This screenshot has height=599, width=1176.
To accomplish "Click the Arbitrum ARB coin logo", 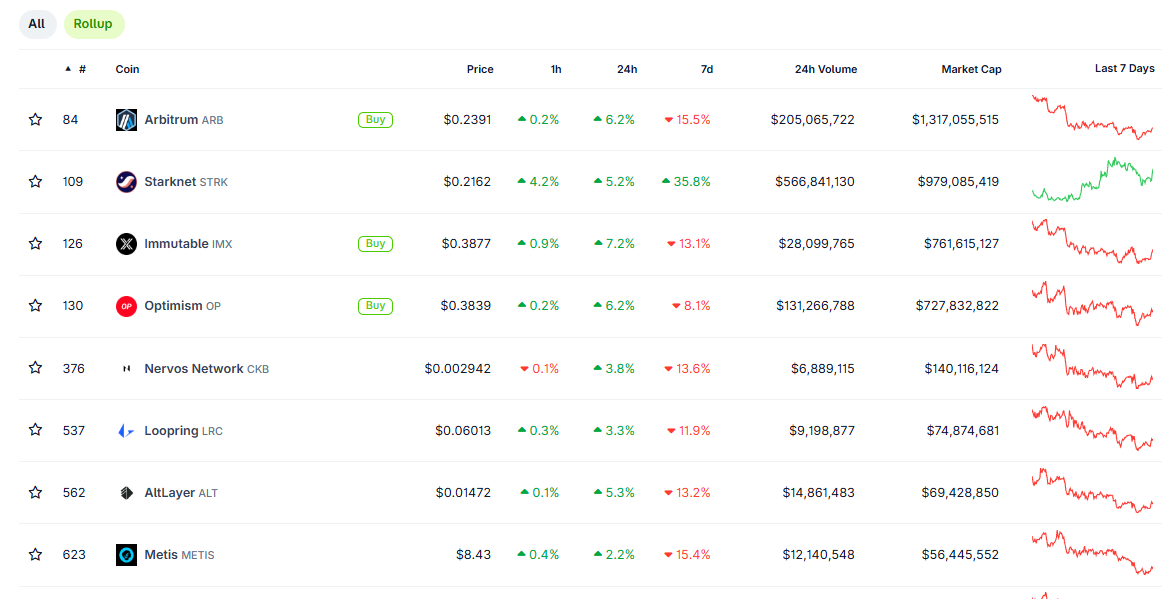I will pyautogui.click(x=126, y=119).
